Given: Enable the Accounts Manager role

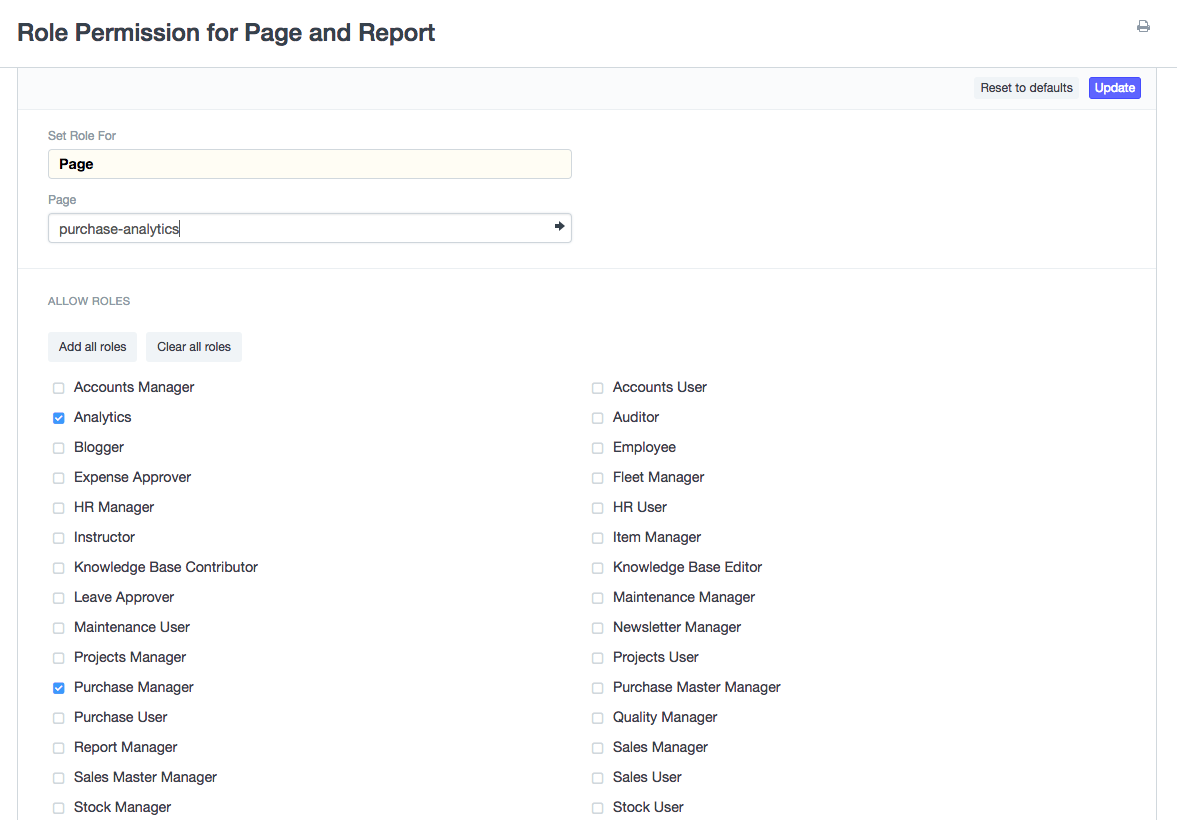Looking at the screenshot, I should [x=59, y=388].
